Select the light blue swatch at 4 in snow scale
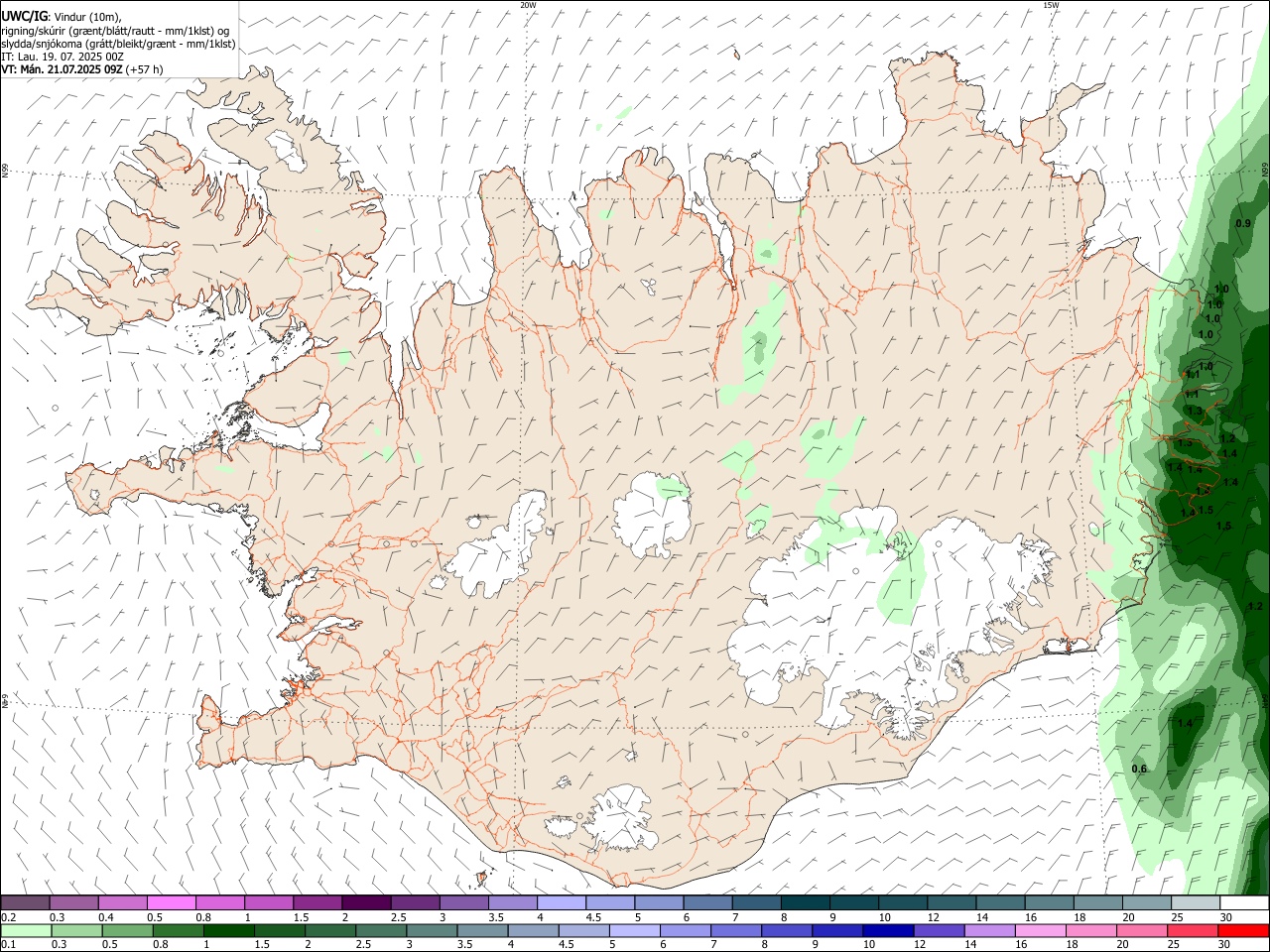This screenshot has width=1270, height=952. 561,902
